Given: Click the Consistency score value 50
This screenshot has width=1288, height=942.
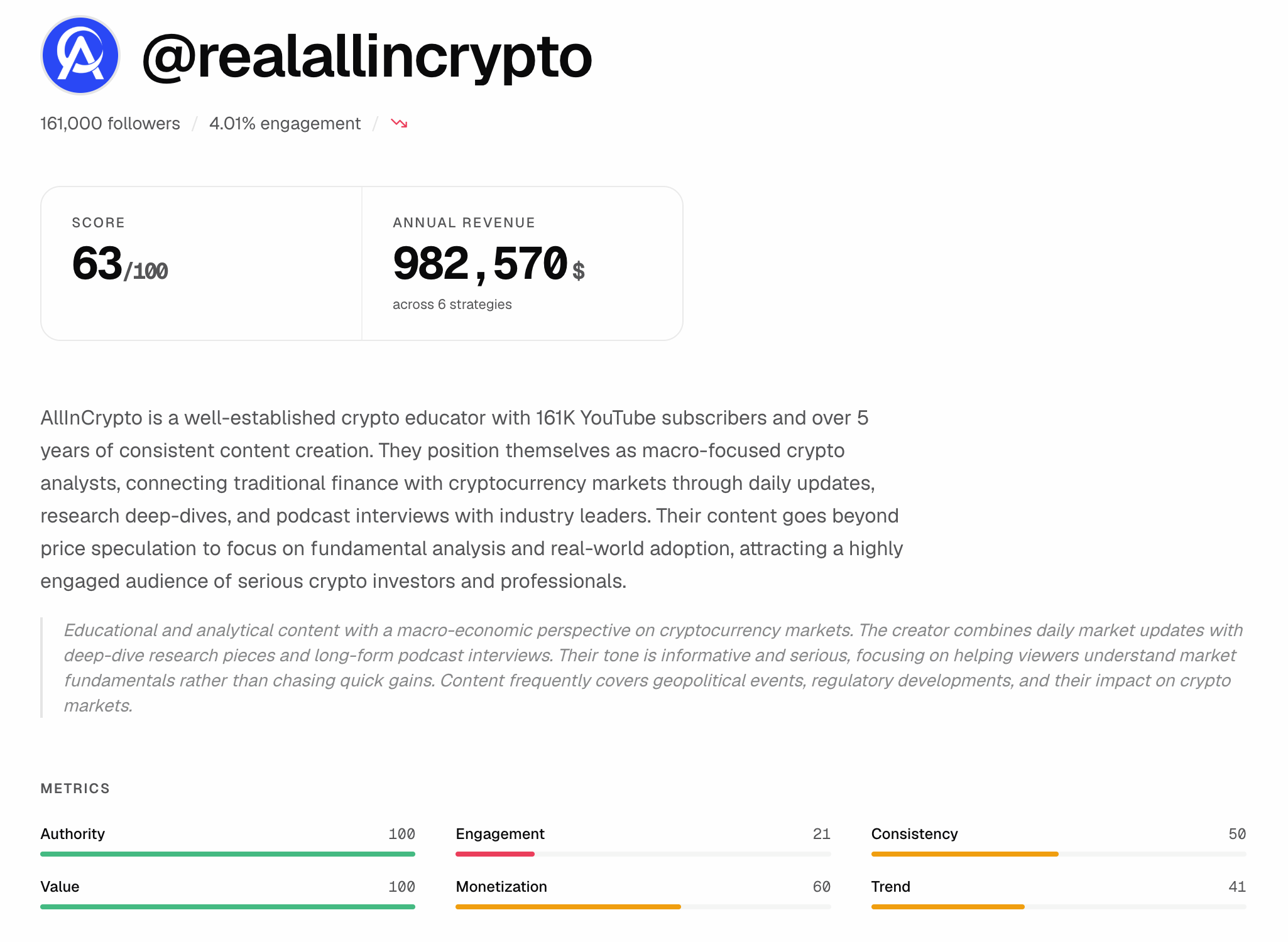Looking at the screenshot, I should pyautogui.click(x=1236, y=834).
